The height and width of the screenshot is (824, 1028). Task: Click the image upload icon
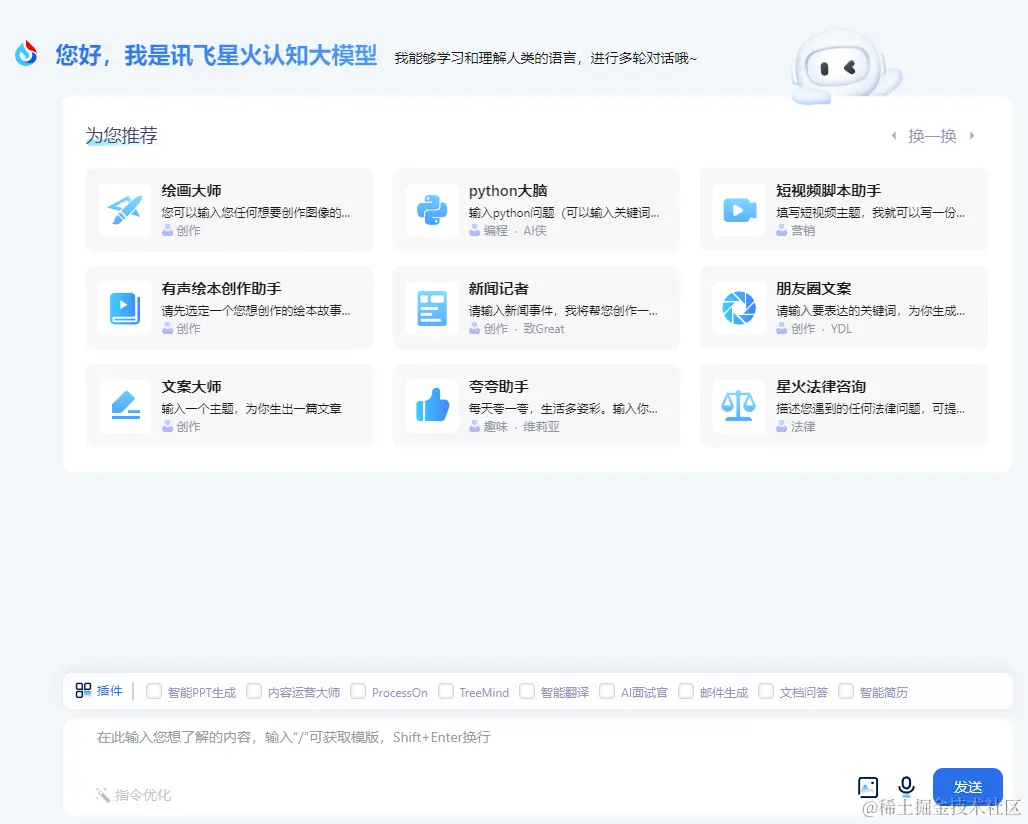868,787
